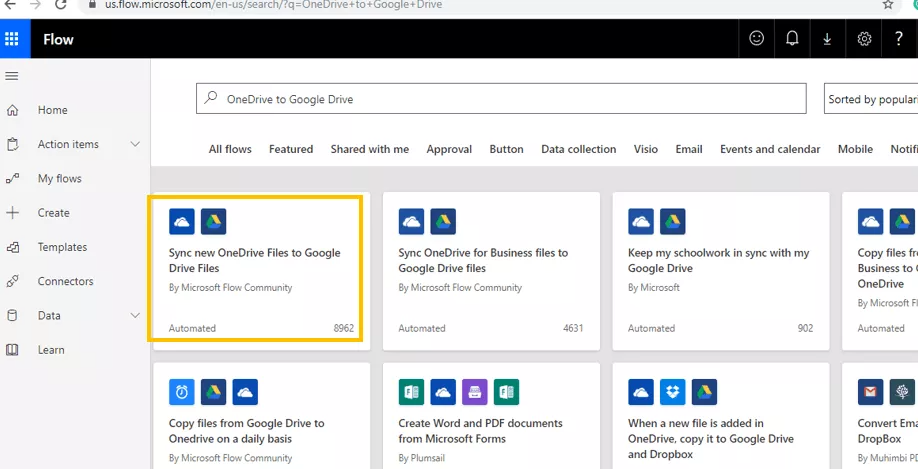Click Google Drive icon on Keep my schoolwork card
Screen dimensions: 918x469
[x=672, y=222]
